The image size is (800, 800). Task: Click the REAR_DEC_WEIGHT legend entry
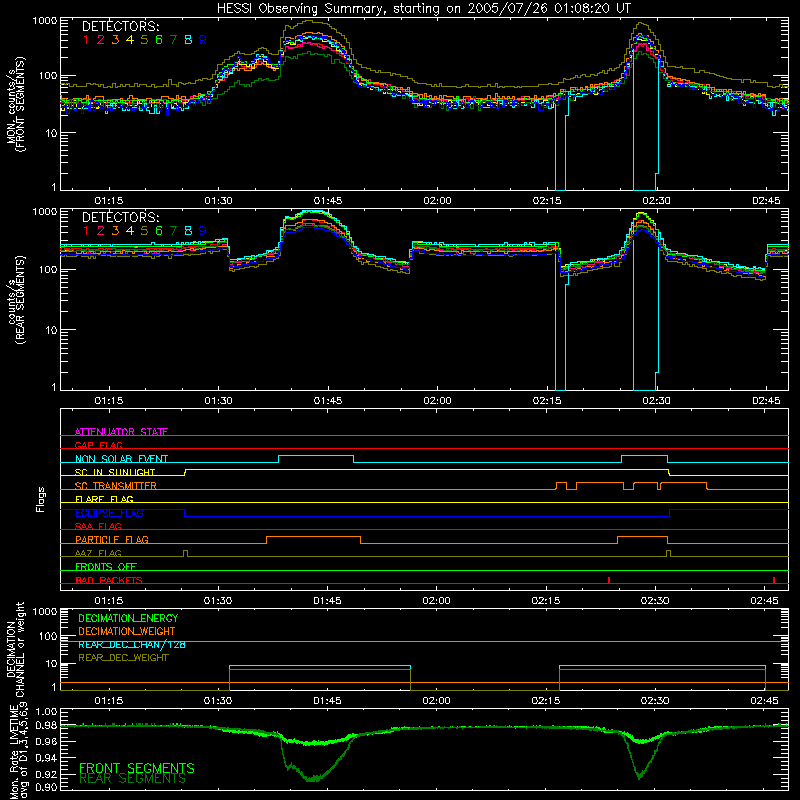[123, 658]
